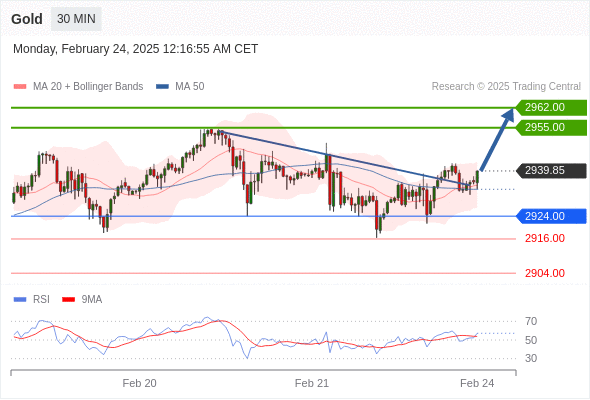Click the 9MA legend label
Viewport: 590px width, 400px height.
[92, 300]
